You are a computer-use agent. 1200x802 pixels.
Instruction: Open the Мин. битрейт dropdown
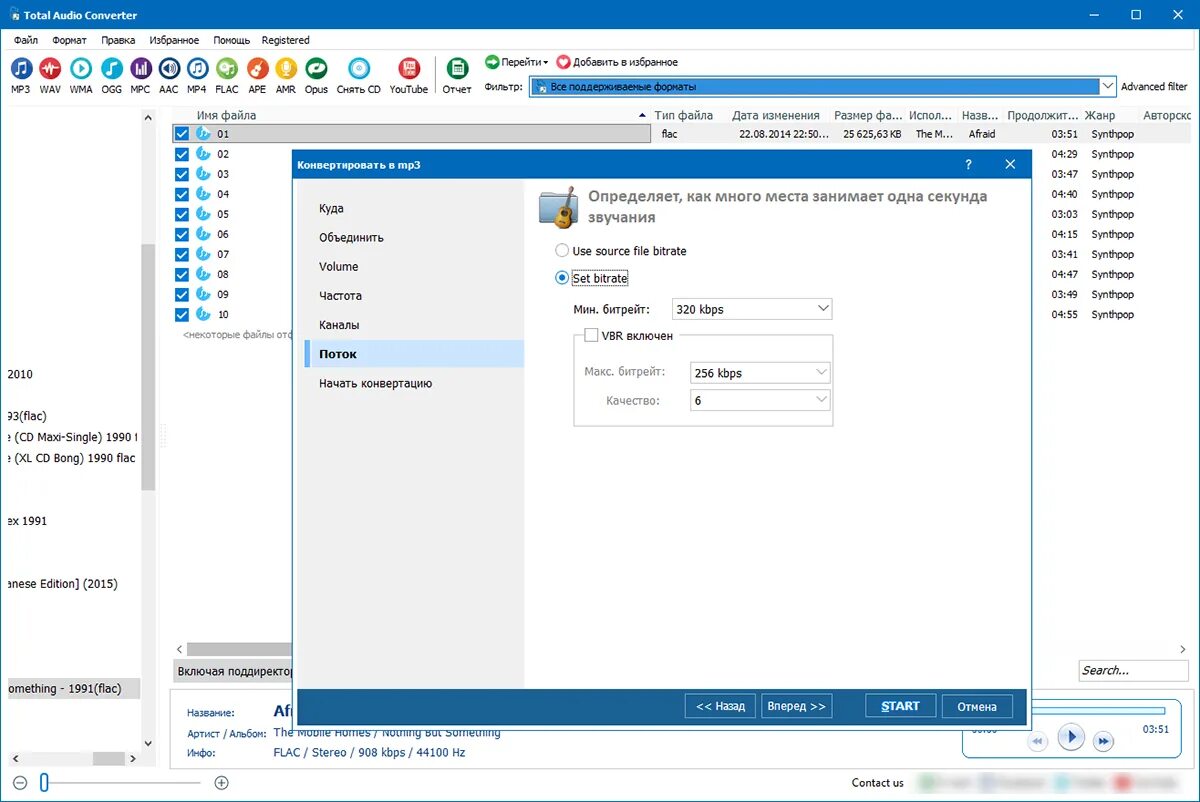[822, 309]
